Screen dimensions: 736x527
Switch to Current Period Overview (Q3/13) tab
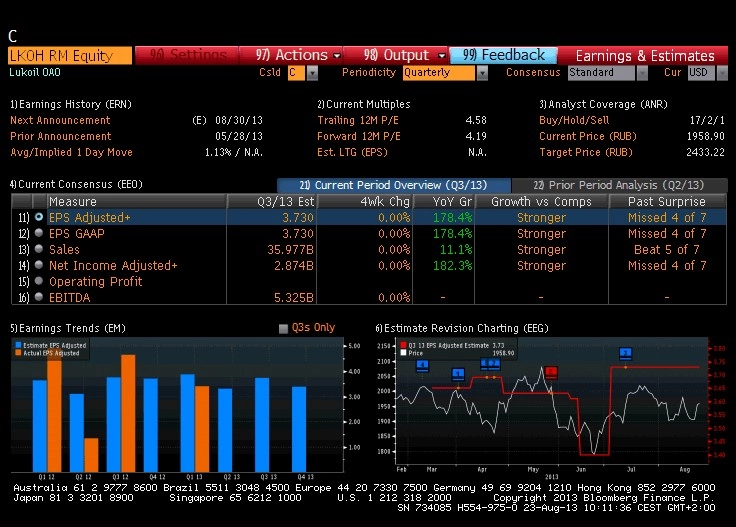(394, 185)
